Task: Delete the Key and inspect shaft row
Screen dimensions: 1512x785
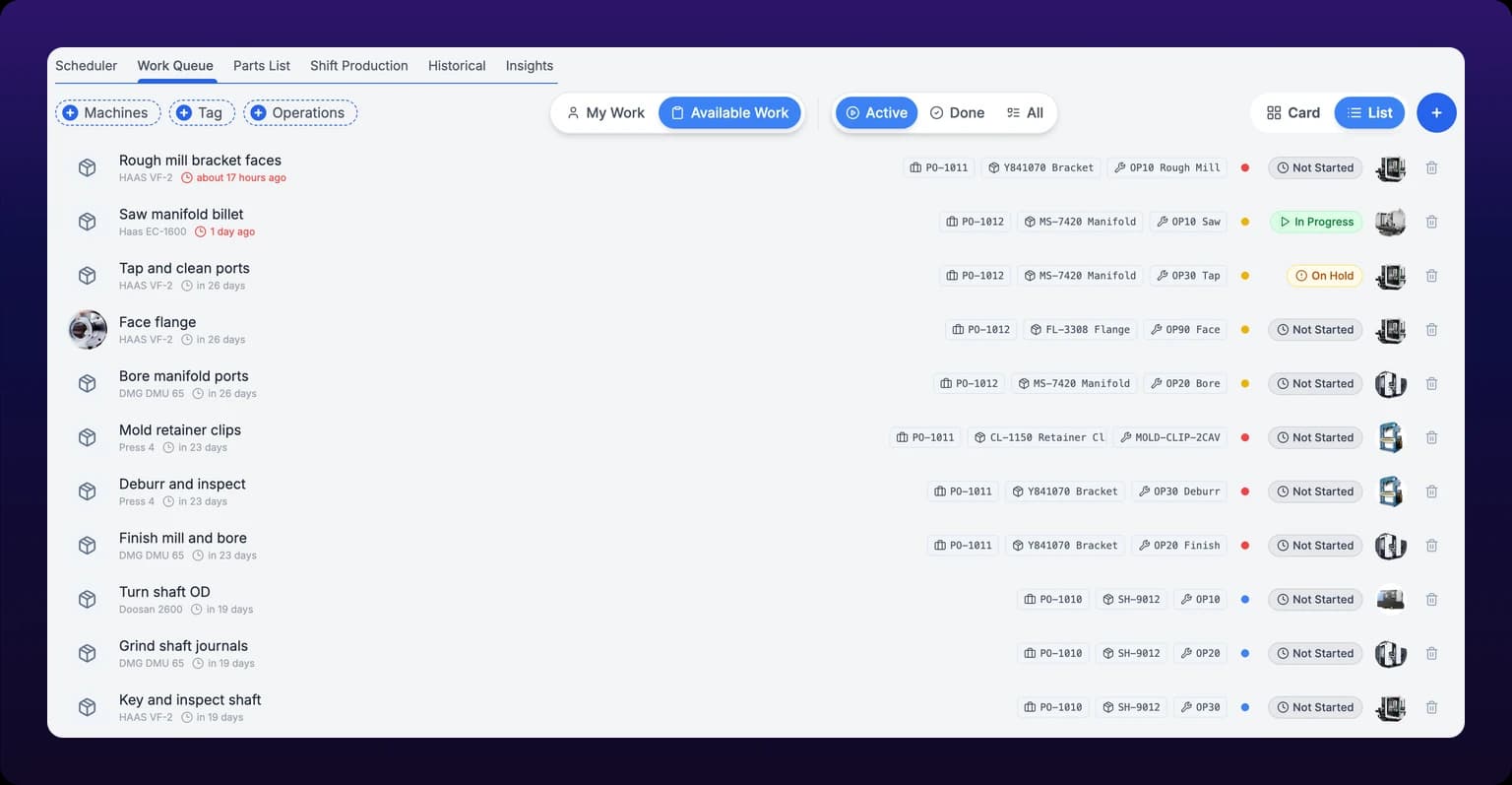Action: click(x=1431, y=707)
